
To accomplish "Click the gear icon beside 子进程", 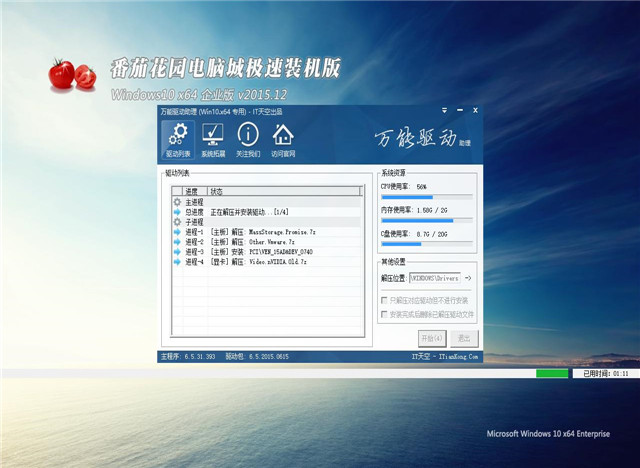I will click(x=177, y=222).
